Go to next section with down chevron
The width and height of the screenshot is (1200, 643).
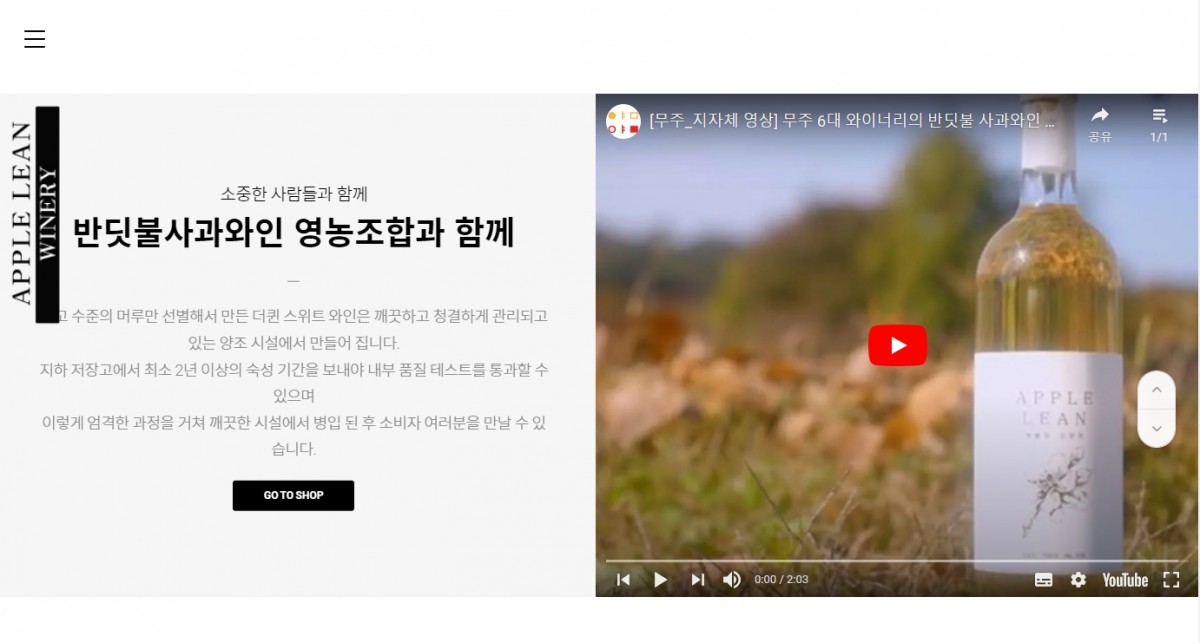coord(1156,428)
